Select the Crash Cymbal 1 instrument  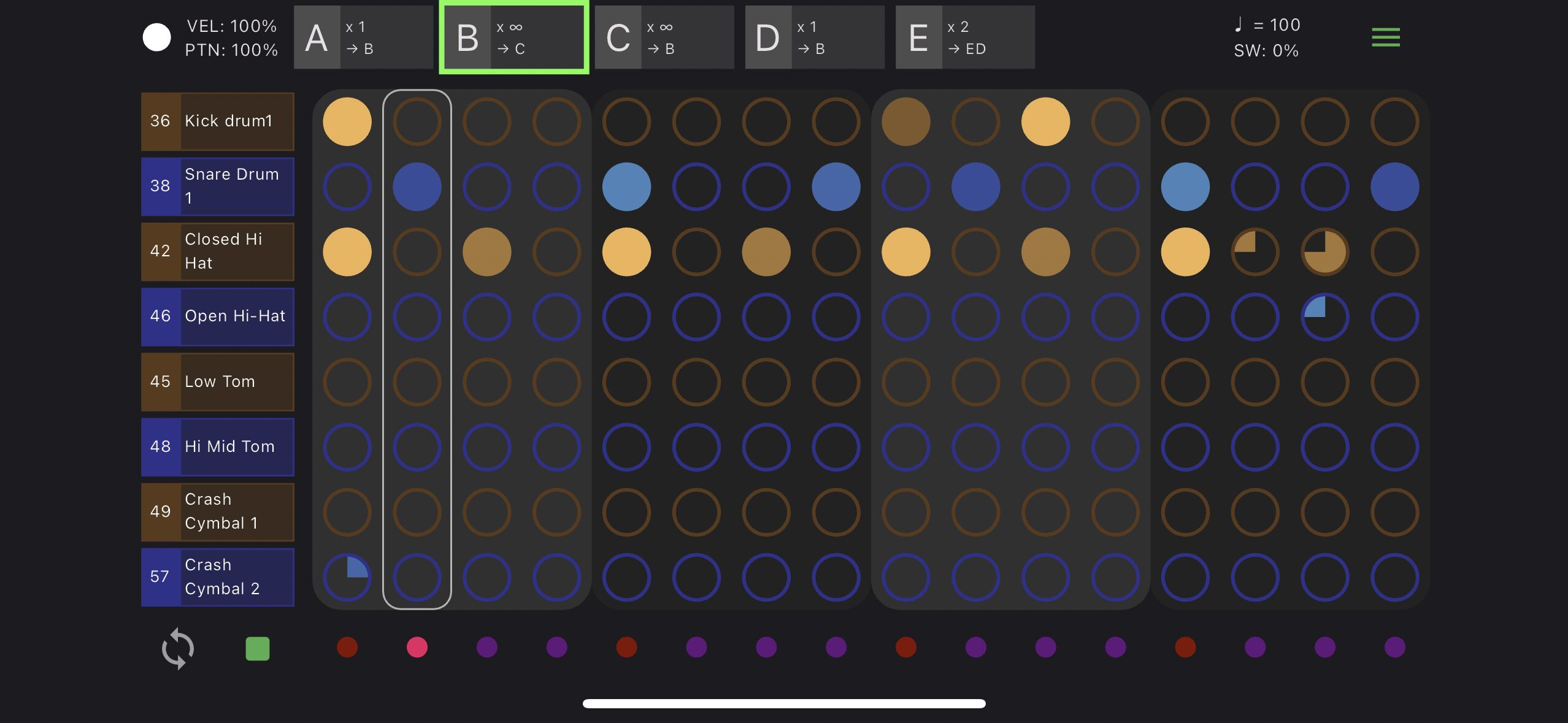(218, 511)
